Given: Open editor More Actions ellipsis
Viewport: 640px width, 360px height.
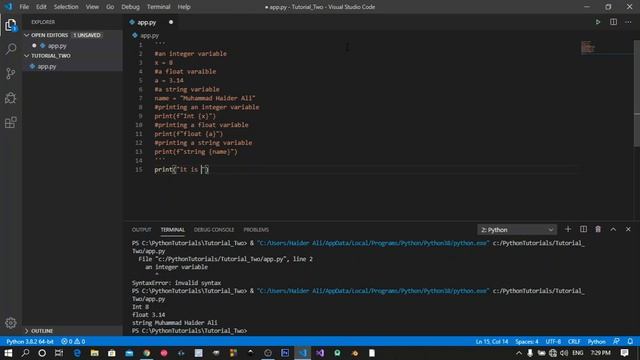Looking at the screenshot, I should click(x=628, y=22).
